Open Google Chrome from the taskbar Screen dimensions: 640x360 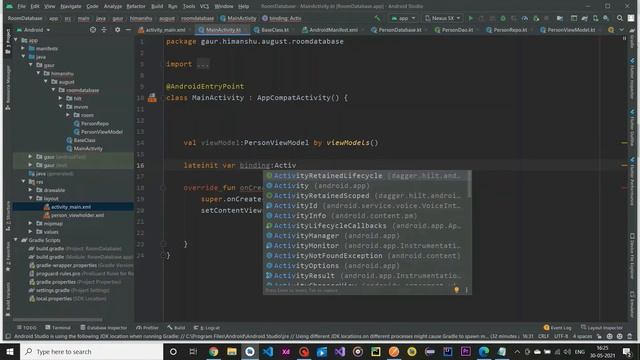click(x=213, y=351)
